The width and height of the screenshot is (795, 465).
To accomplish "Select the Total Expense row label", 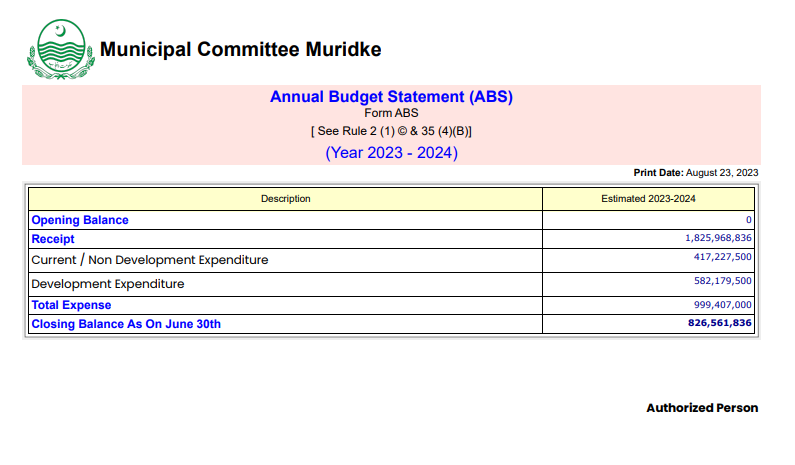I will pos(71,305).
